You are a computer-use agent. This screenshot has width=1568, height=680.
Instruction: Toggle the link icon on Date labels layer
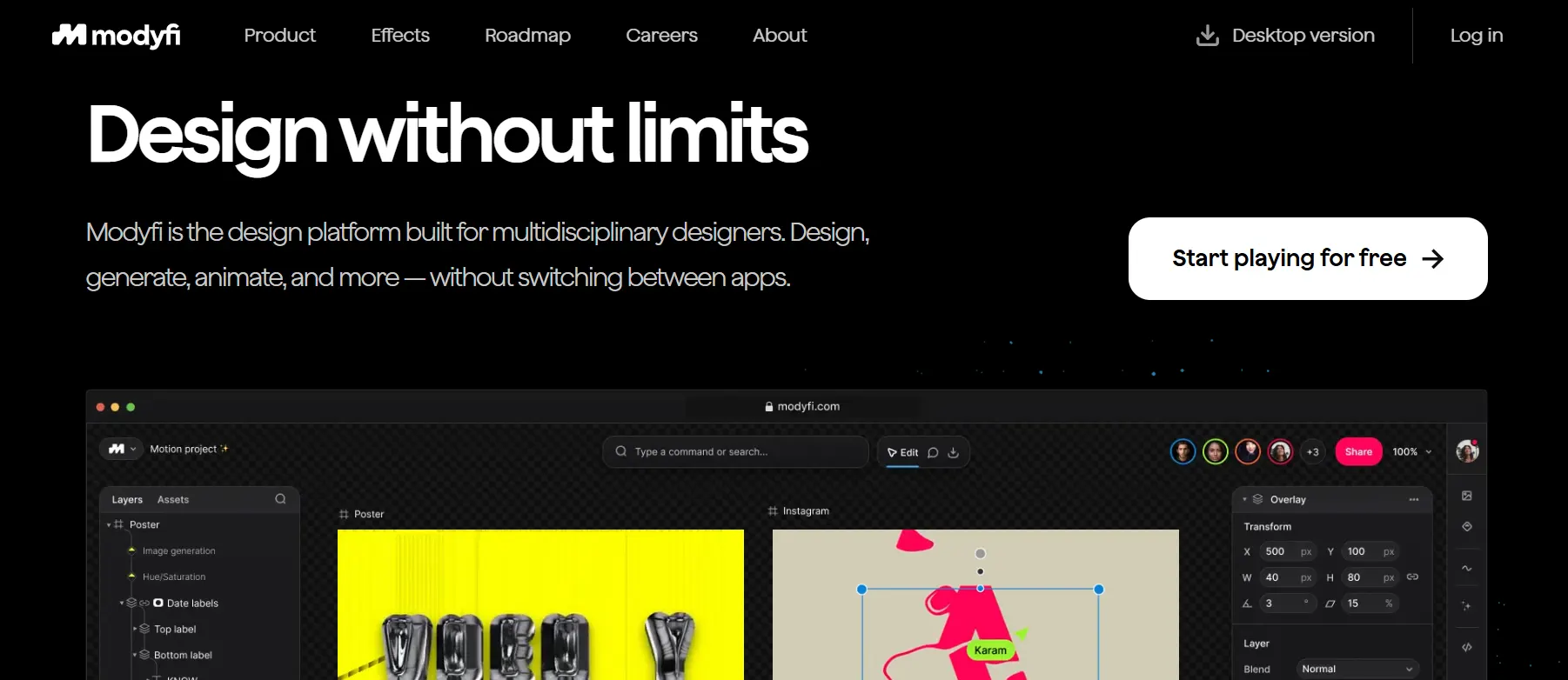click(x=144, y=603)
